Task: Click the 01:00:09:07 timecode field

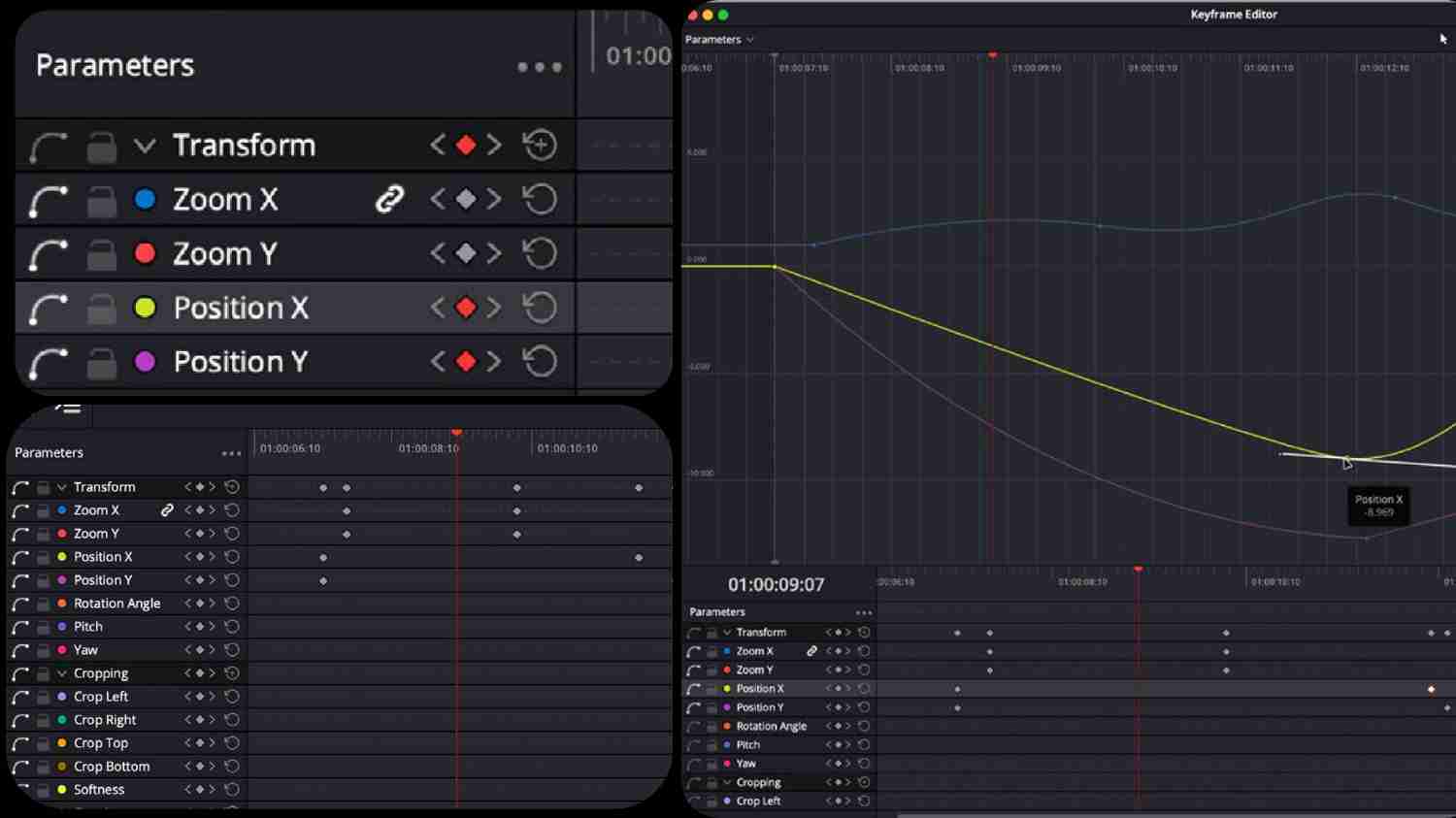Action: coord(776,585)
